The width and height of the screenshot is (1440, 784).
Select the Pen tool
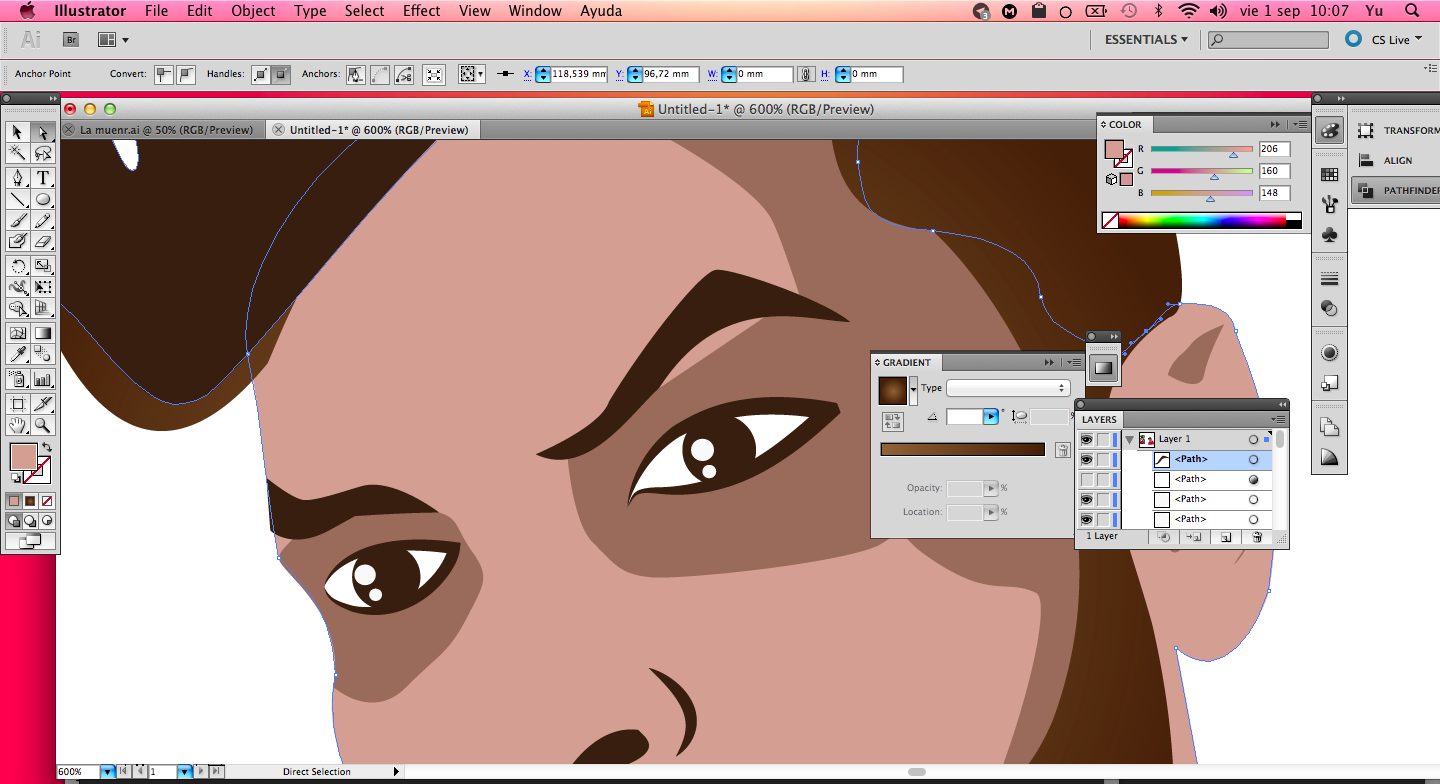[17, 178]
